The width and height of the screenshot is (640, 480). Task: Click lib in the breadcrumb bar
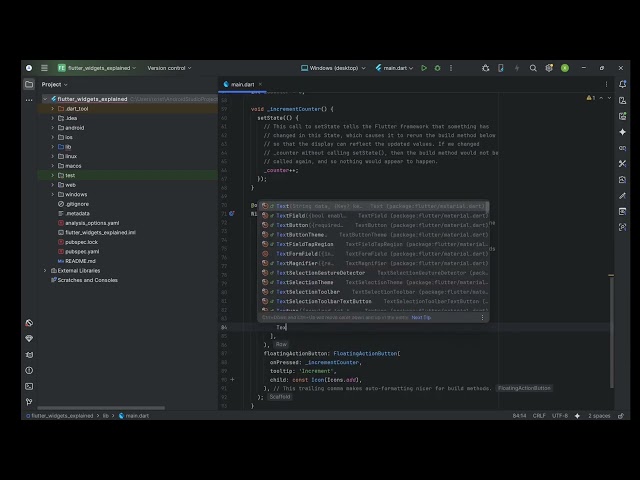(106, 416)
